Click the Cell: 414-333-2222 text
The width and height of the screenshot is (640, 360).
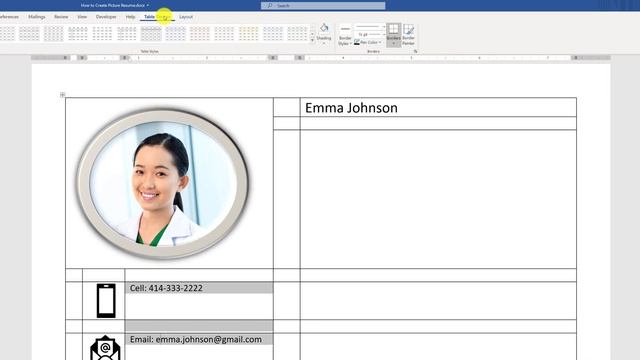(x=166, y=288)
